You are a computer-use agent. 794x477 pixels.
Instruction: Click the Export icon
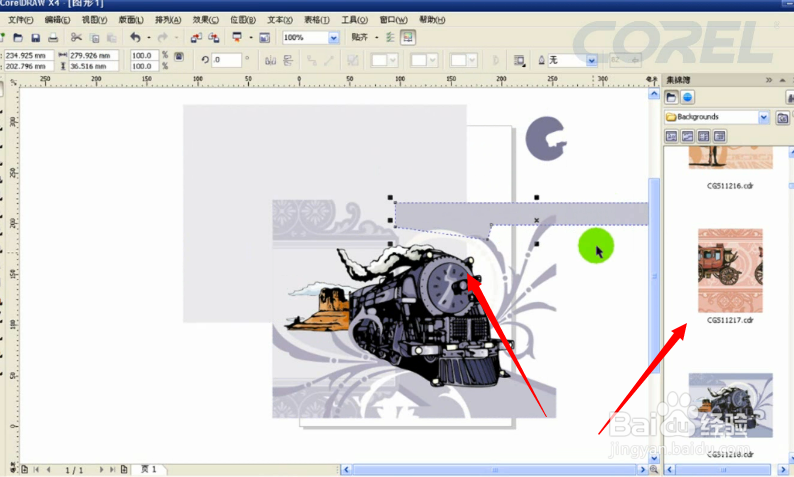point(214,37)
